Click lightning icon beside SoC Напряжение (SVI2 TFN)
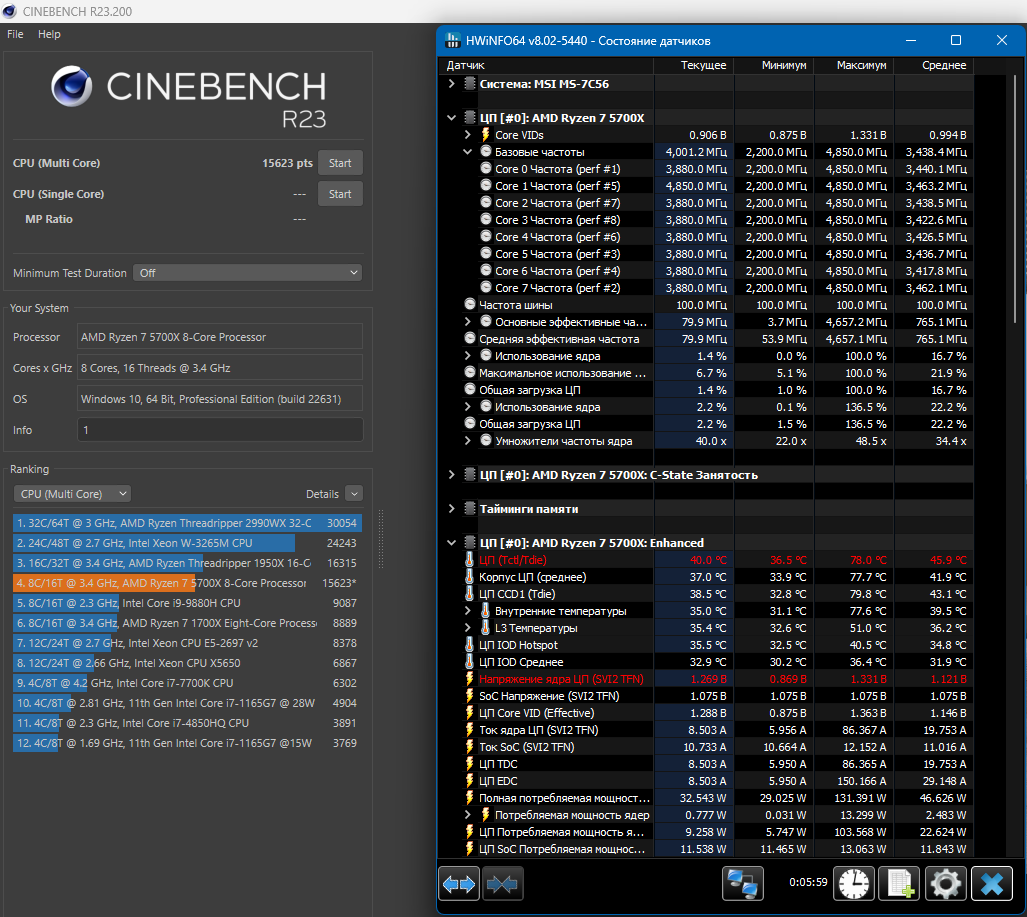This screenshot has width=1027, height=917. pyautogui.click(x=469, y=696)
